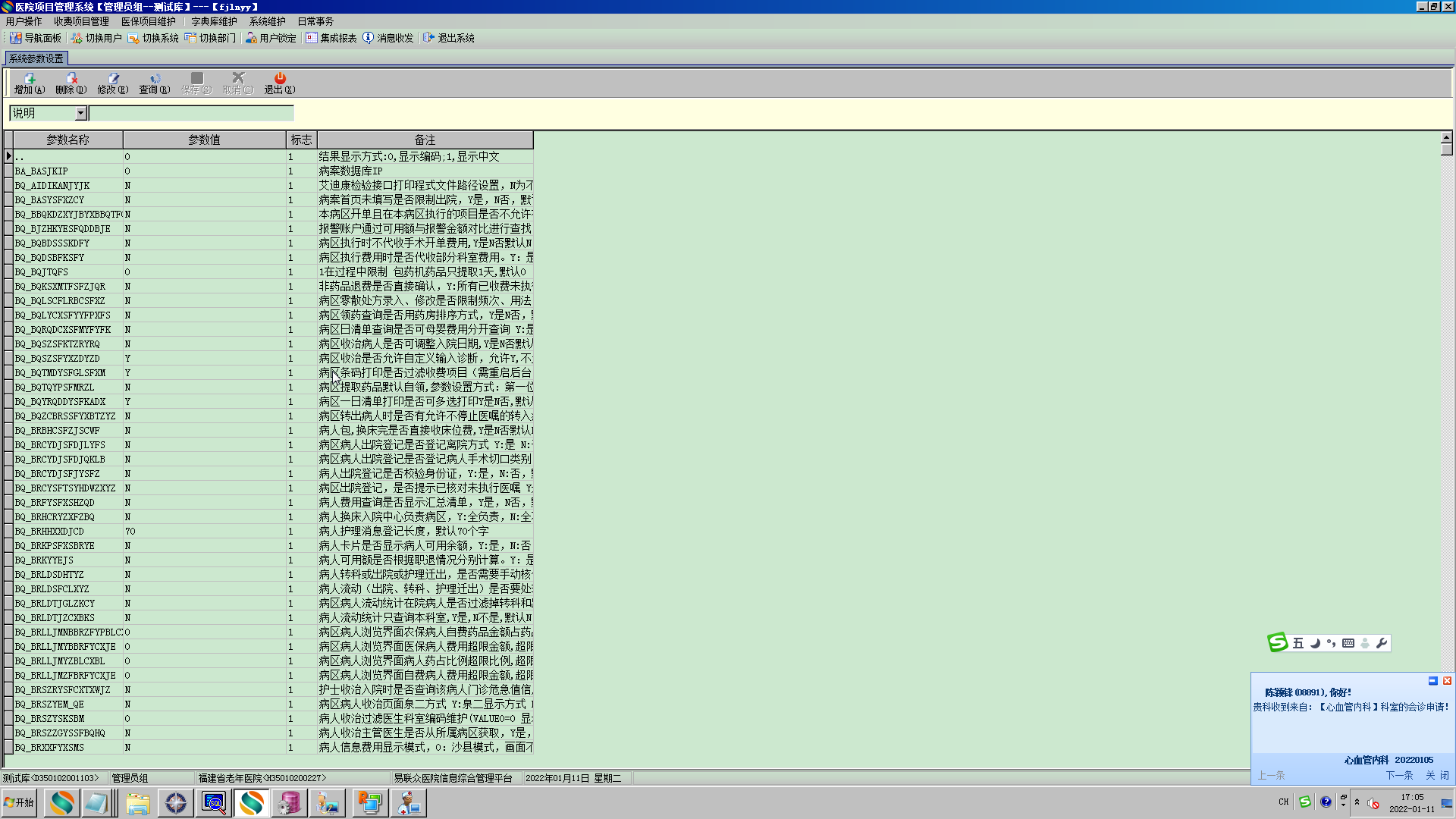Screen dimensions: 1456x819
Task: Click the 参数名称 column header
Action: coord(67,140)
